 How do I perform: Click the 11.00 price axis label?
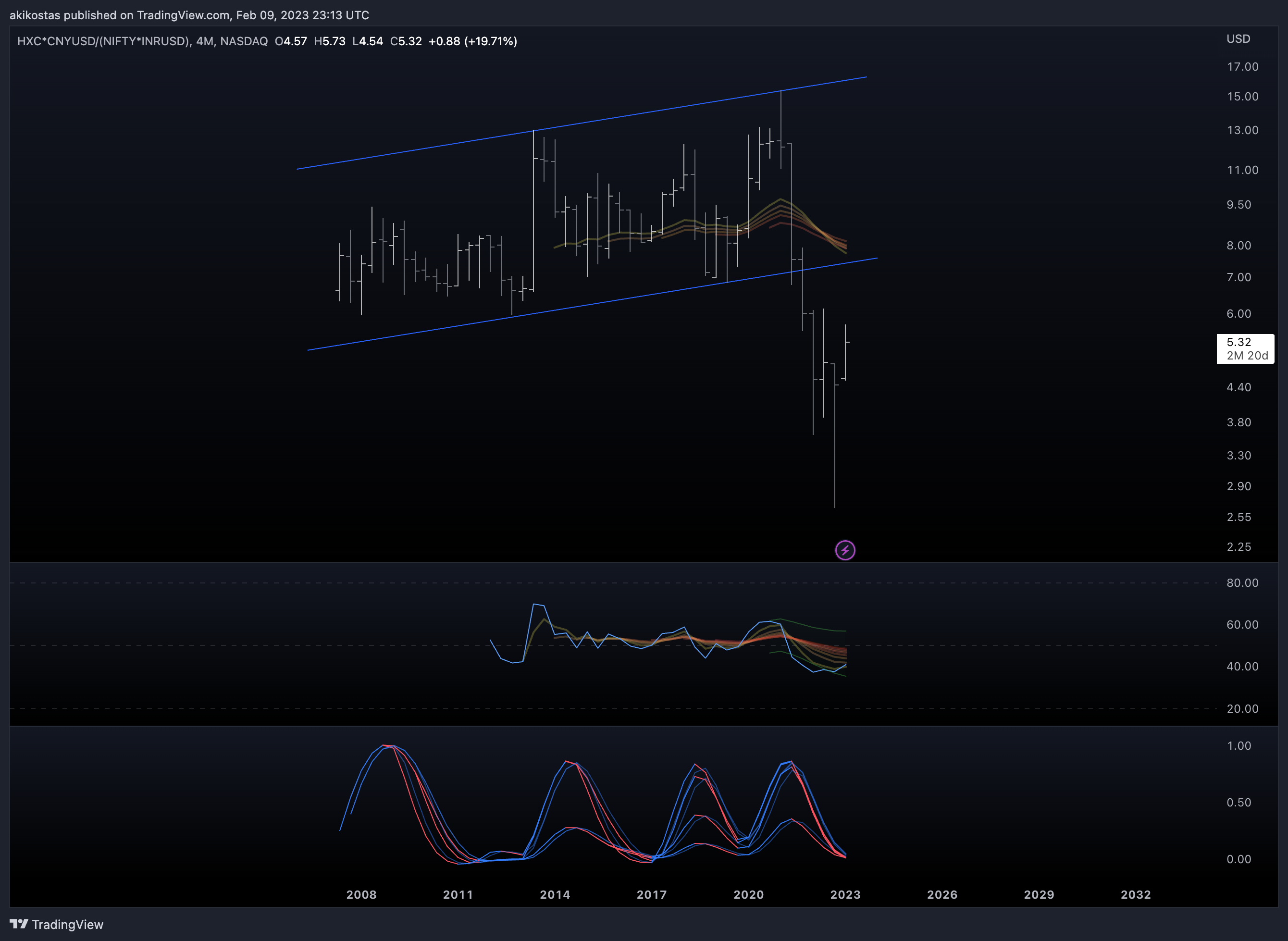1242,170
